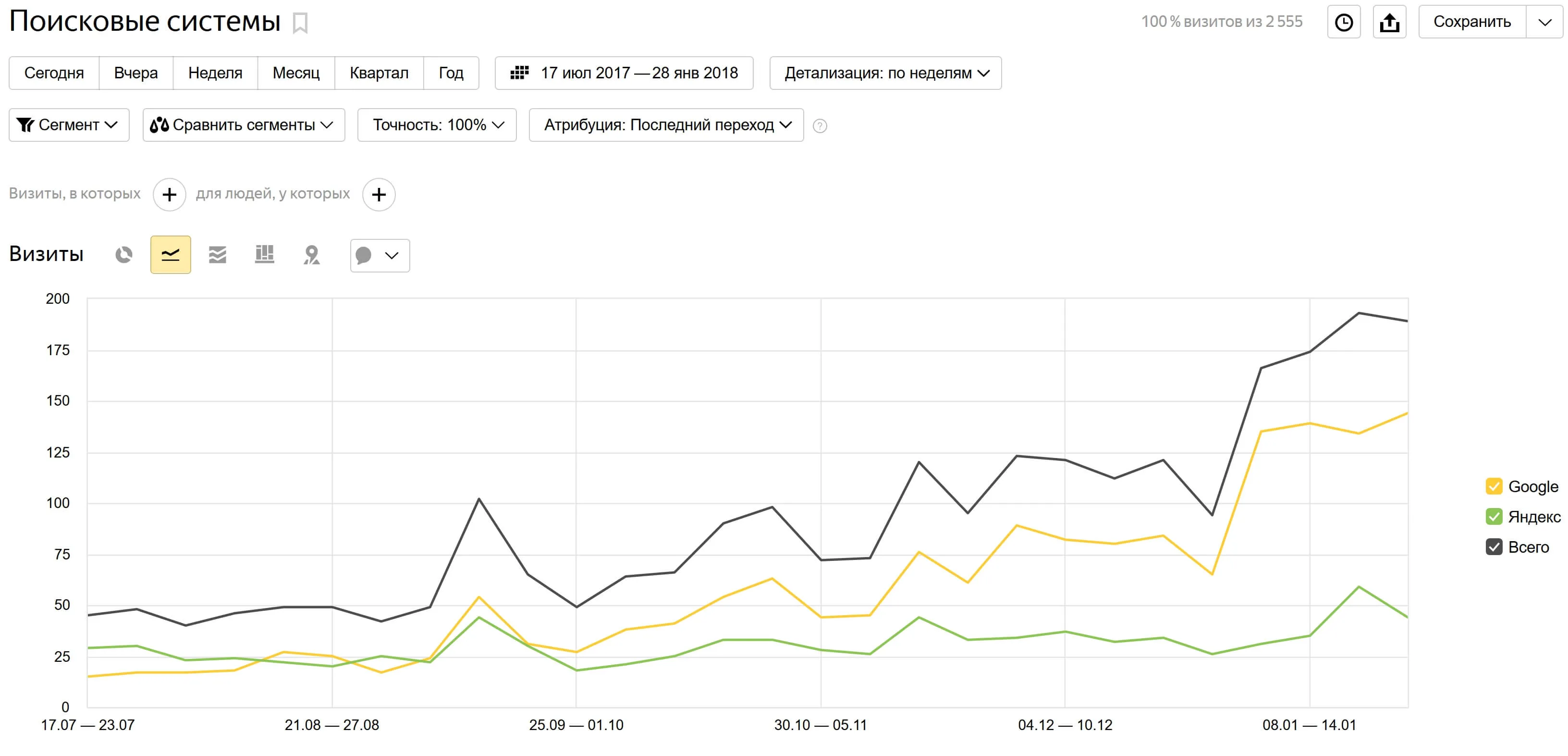Open the Детализация: по неделям dropdown
Viewport: 1568px width, 756px height.
pyautogui.click(x=886, y=73)
